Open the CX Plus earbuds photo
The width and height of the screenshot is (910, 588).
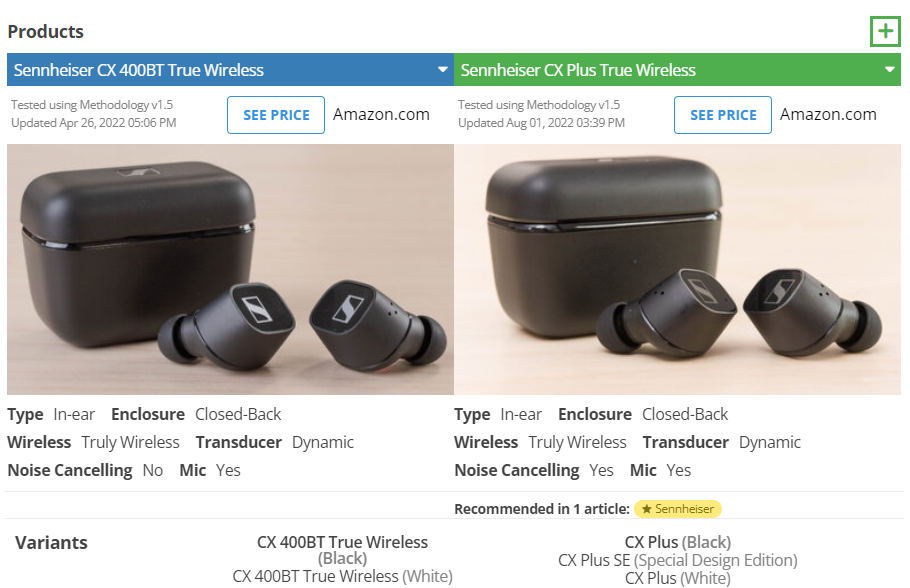[677, 269]
